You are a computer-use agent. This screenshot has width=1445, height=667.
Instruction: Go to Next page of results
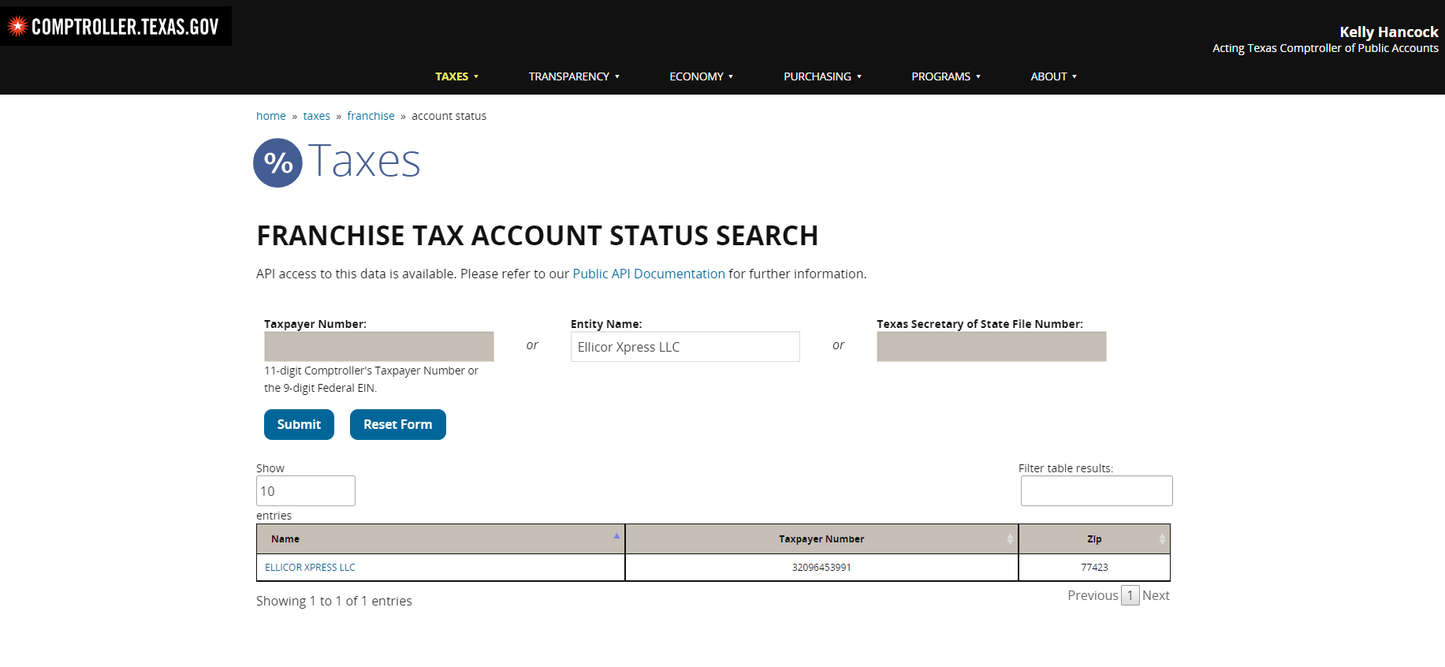(x=1156, y=595)
